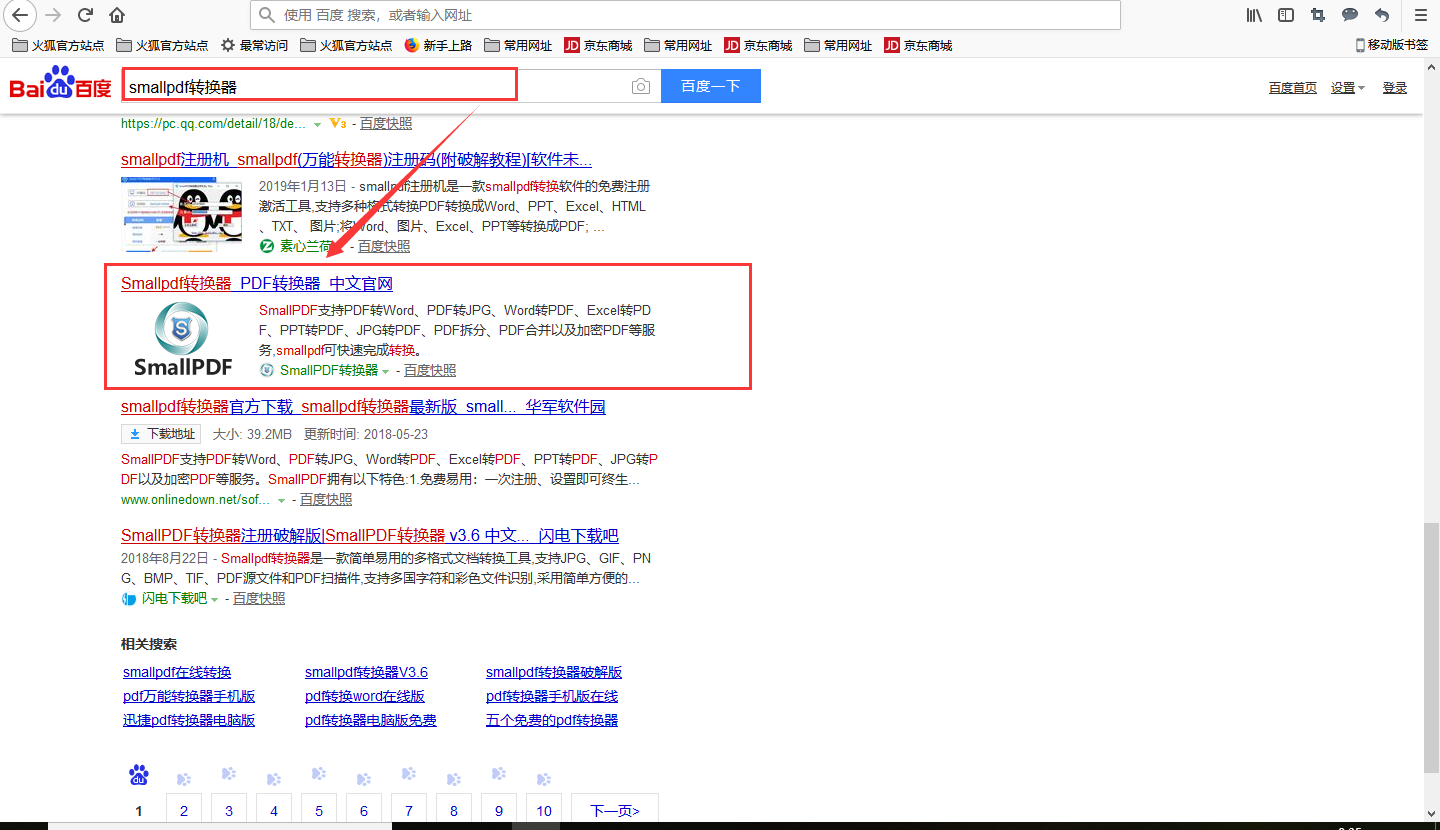
Task: Open 百度快照 for the onlinedown.net result
Action: coord(326,499)
